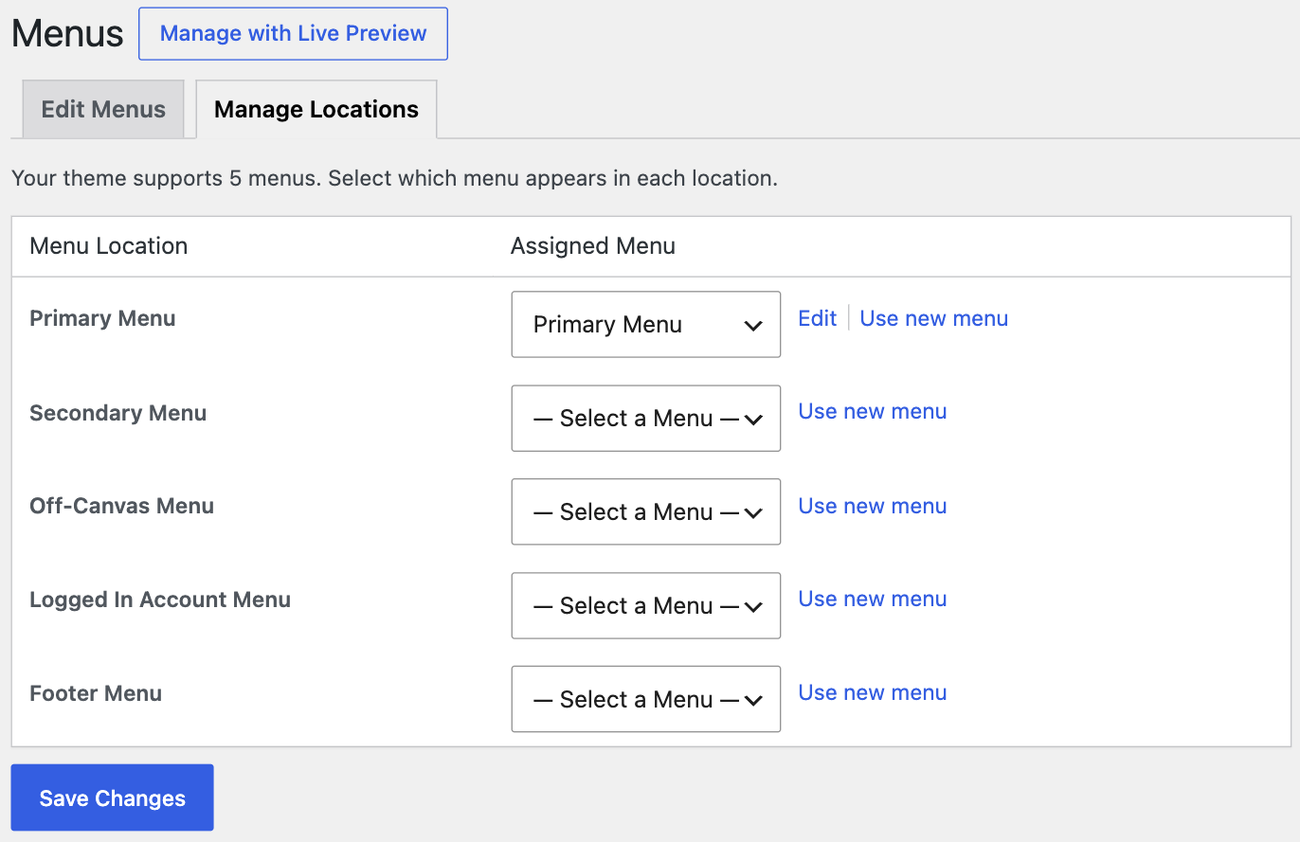The height and width of the screenshot is (842, 1300).
Task: Open the Primary Menu assigned menu dropdown
Action: (x=646, y=324)
